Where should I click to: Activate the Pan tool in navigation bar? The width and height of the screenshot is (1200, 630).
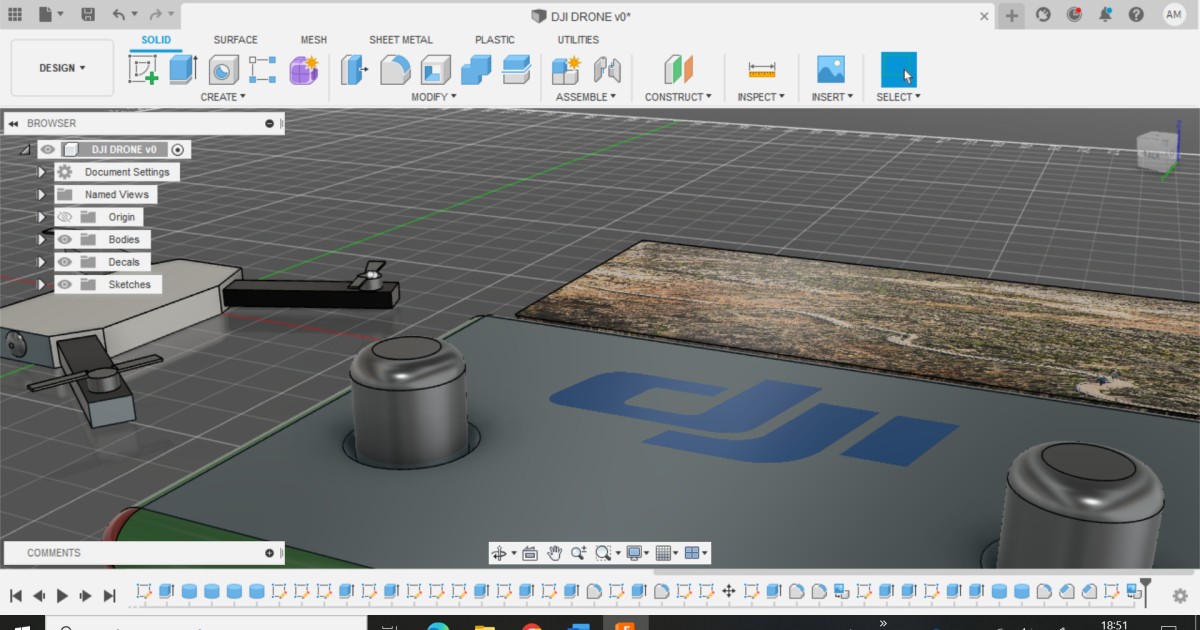(555, 553)
